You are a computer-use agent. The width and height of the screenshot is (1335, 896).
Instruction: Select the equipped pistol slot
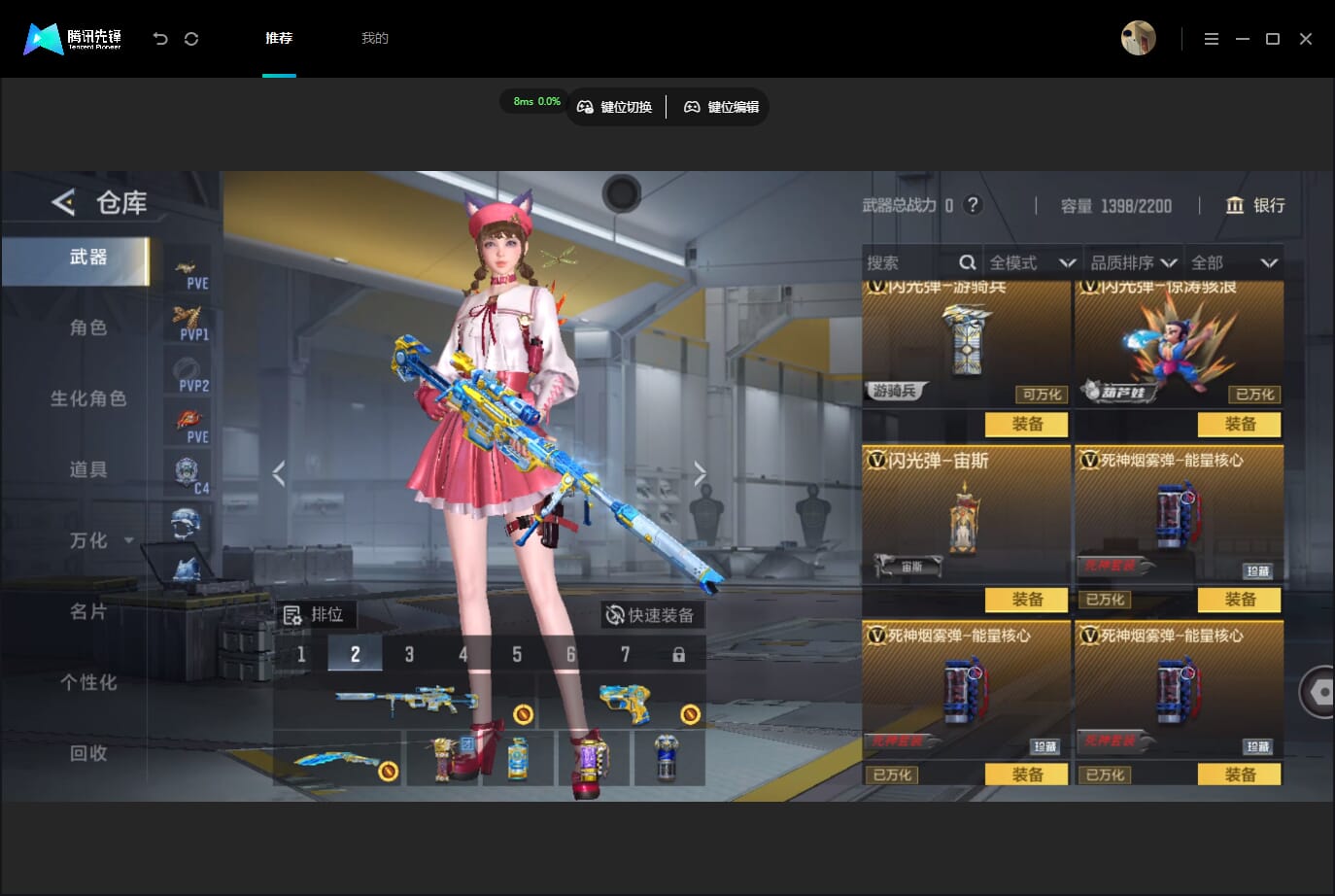[x=622, y=700]
